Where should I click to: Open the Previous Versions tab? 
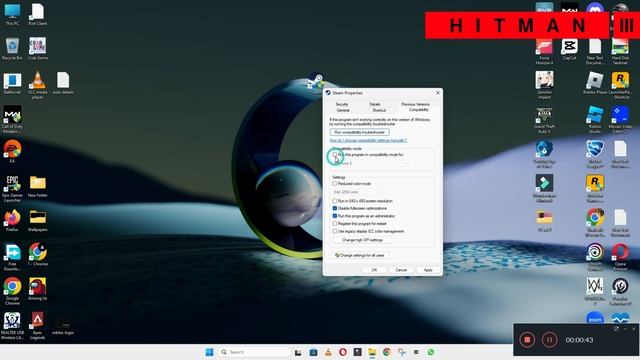pos(416,104)
